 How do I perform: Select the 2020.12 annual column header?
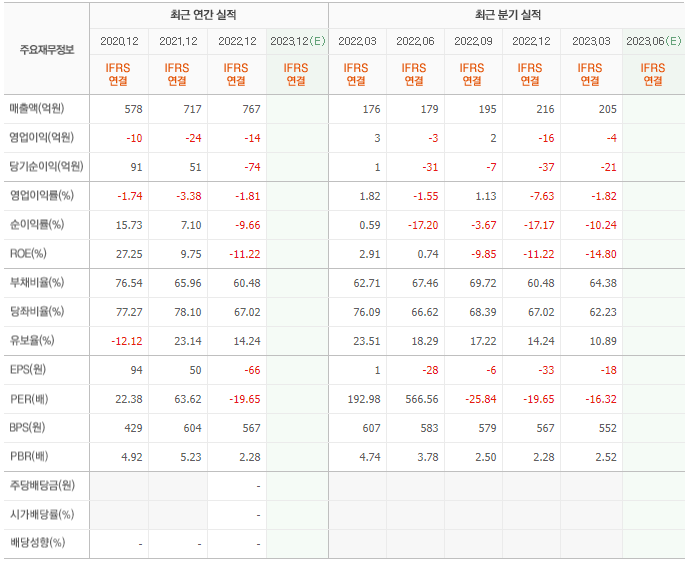[x=119, y=41]
